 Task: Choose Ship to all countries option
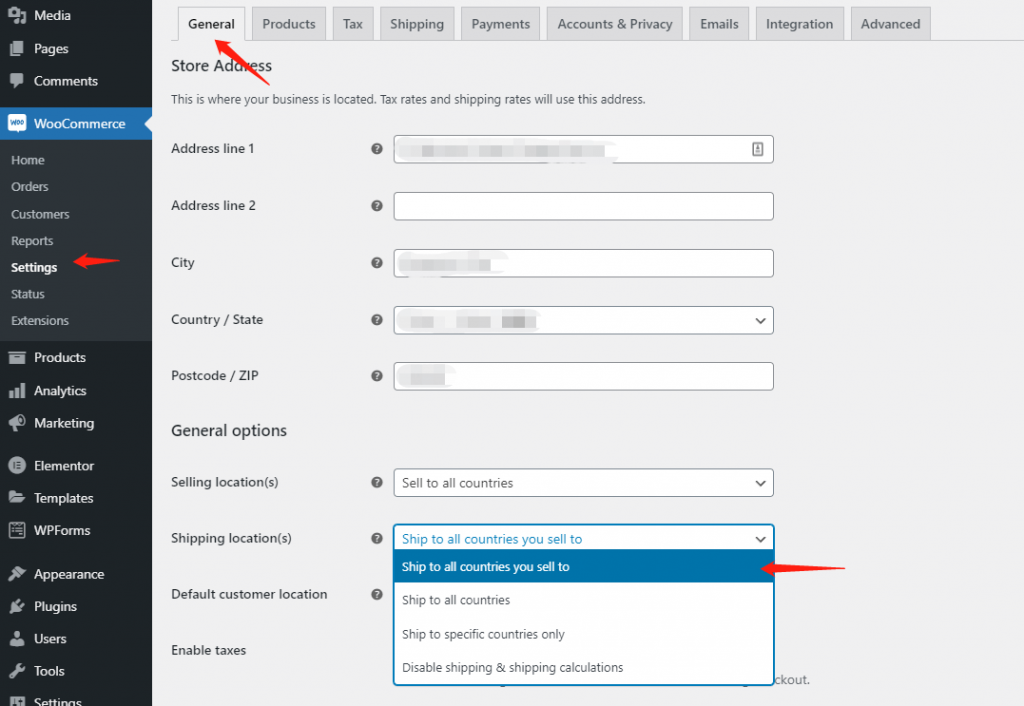click(x=583, y=600)
